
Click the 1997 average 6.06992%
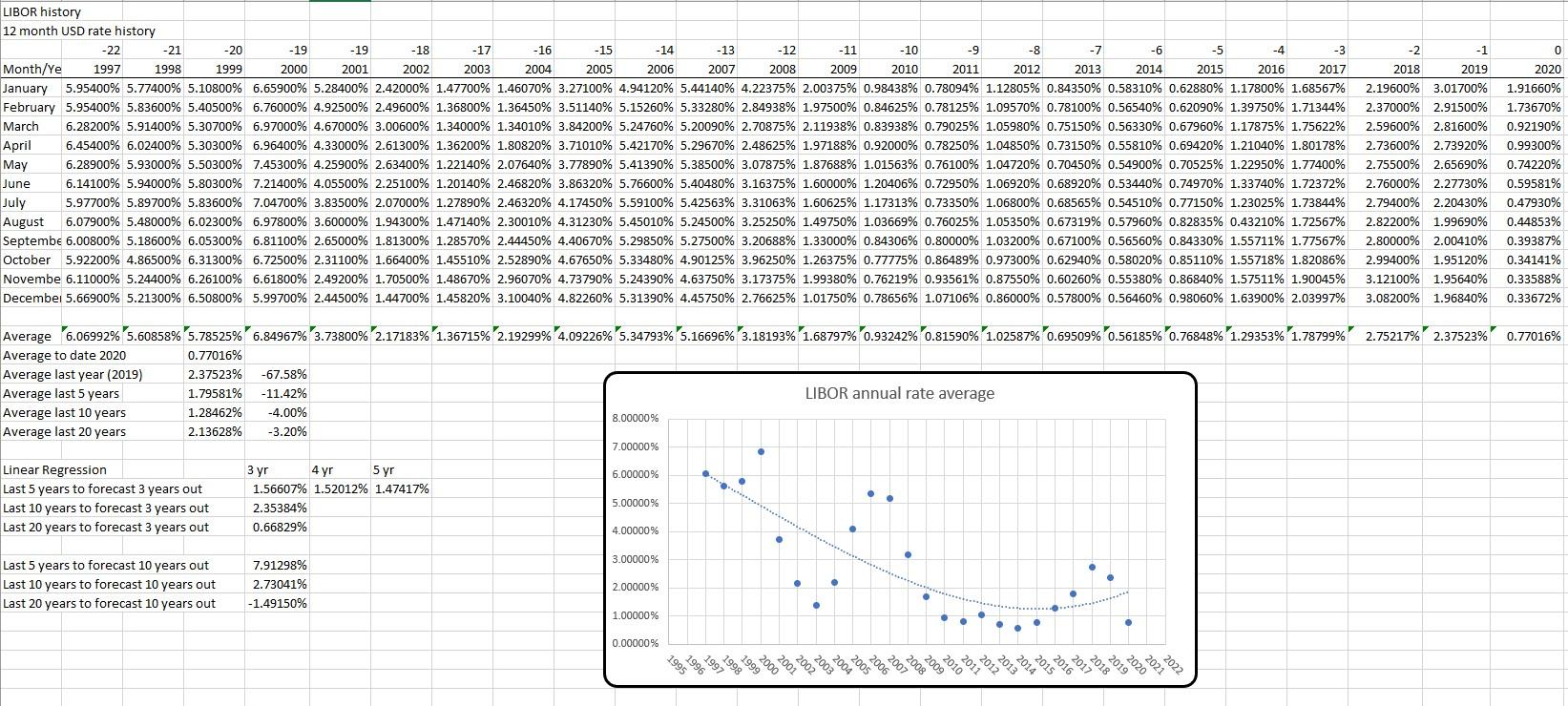(x=94, y=336)
